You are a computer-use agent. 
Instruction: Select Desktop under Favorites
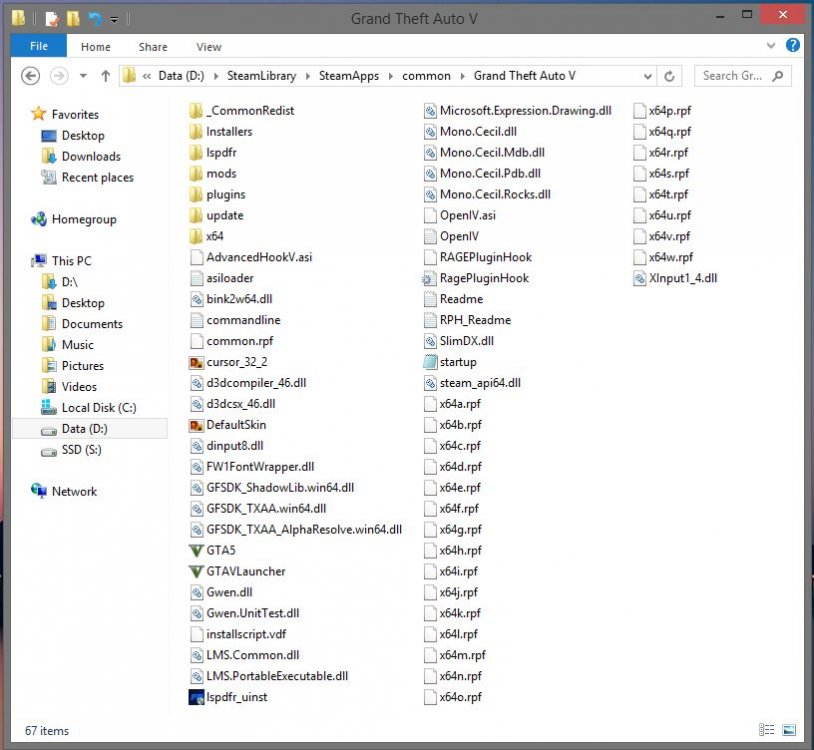(83, 135)
